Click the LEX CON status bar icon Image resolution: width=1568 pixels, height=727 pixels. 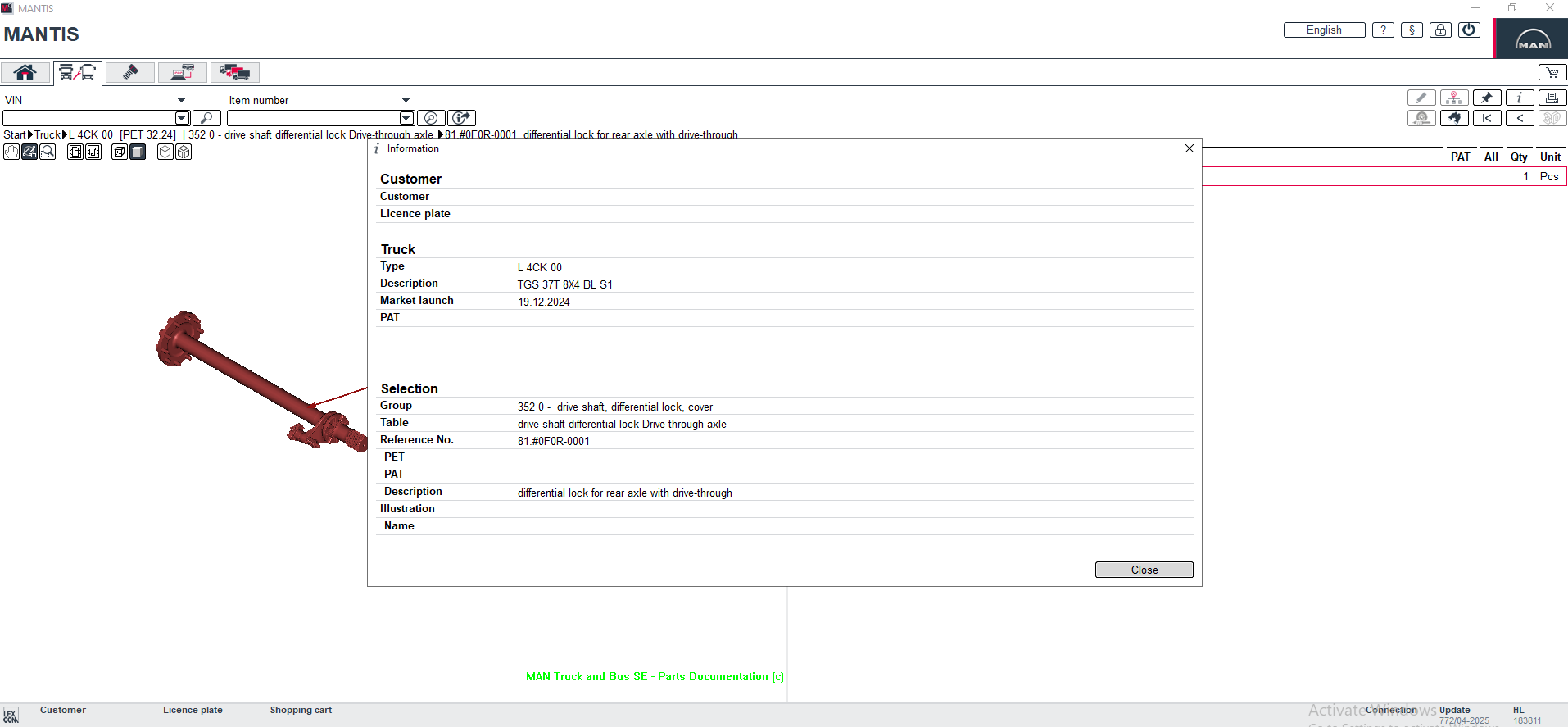pyautogui.click(x=10, y=716)
